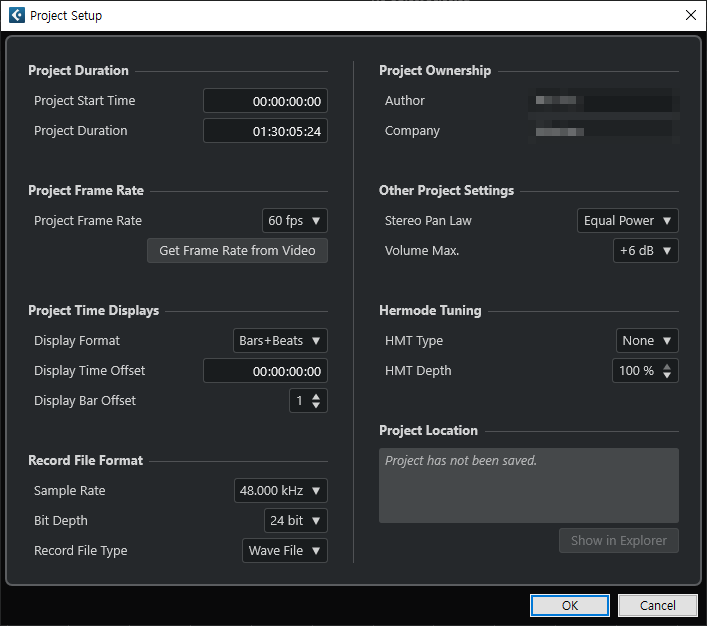The width and height of the screenshot is (707, 626).
Task: Open the Bit Depth dropdown
Action: click(295, 520)
